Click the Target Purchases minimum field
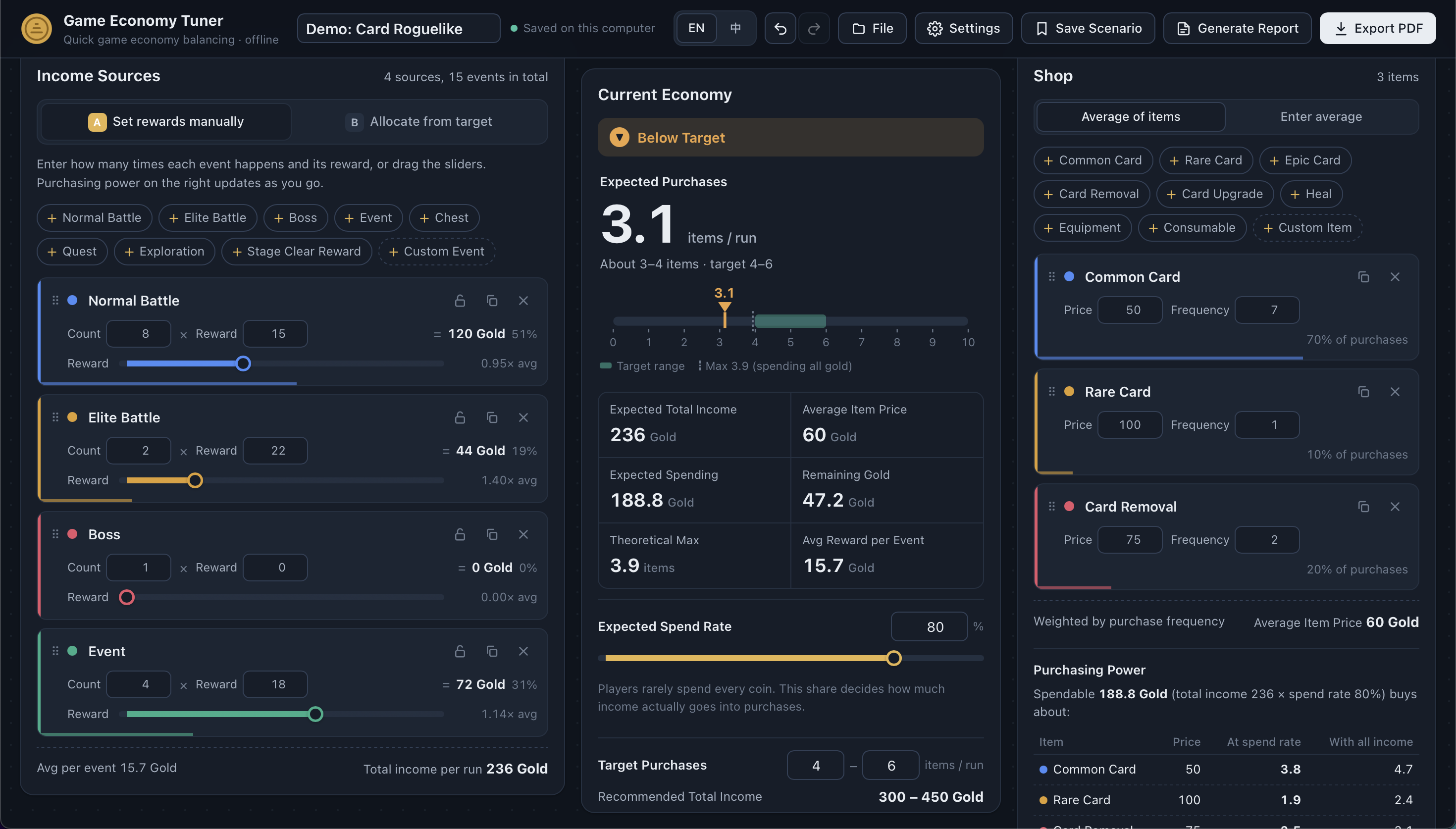Viewport: 1456px width, 829px height. click(815, 765)
